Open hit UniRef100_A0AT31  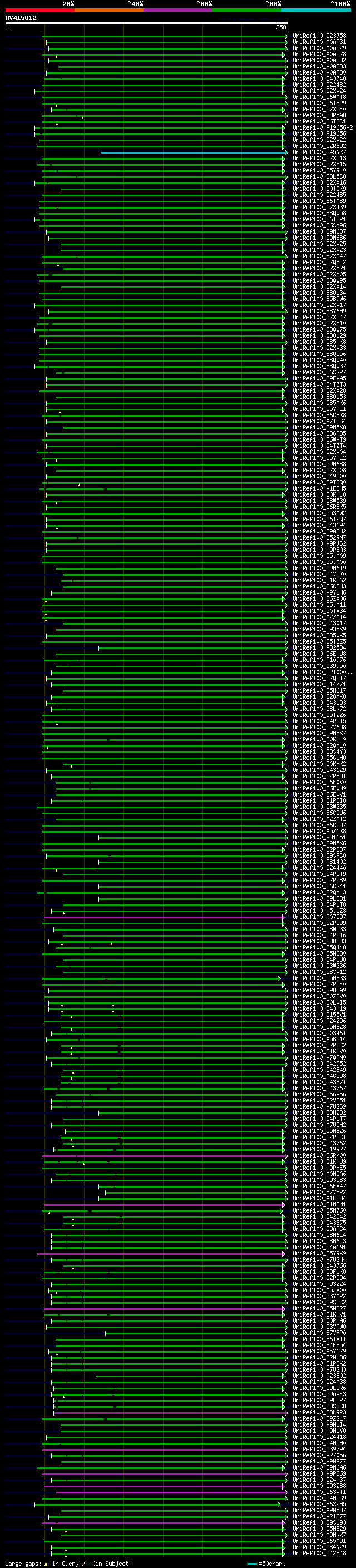[319, 42]
